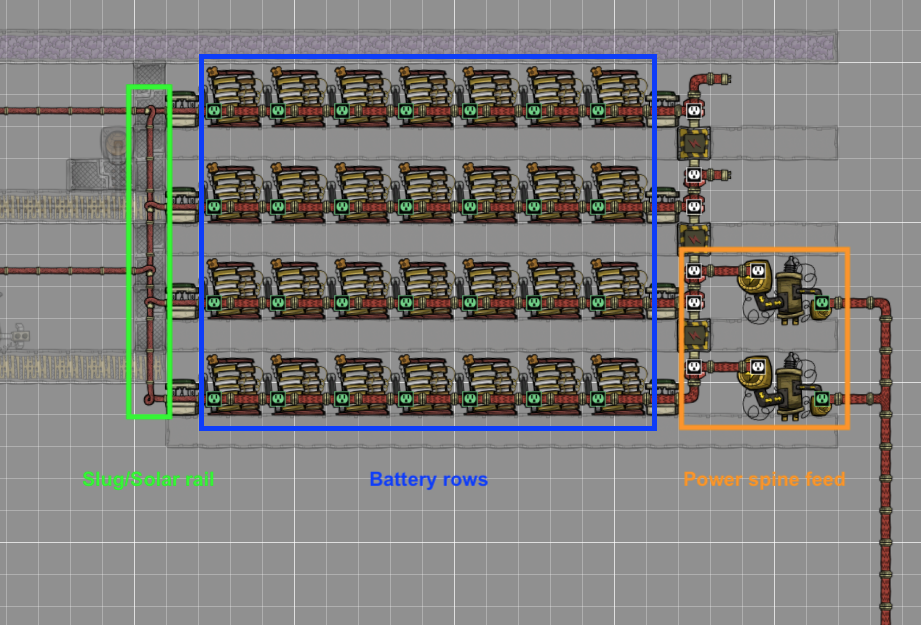Select the first battery in the top row
Screen dimensions: 921x625
[234, 98]
